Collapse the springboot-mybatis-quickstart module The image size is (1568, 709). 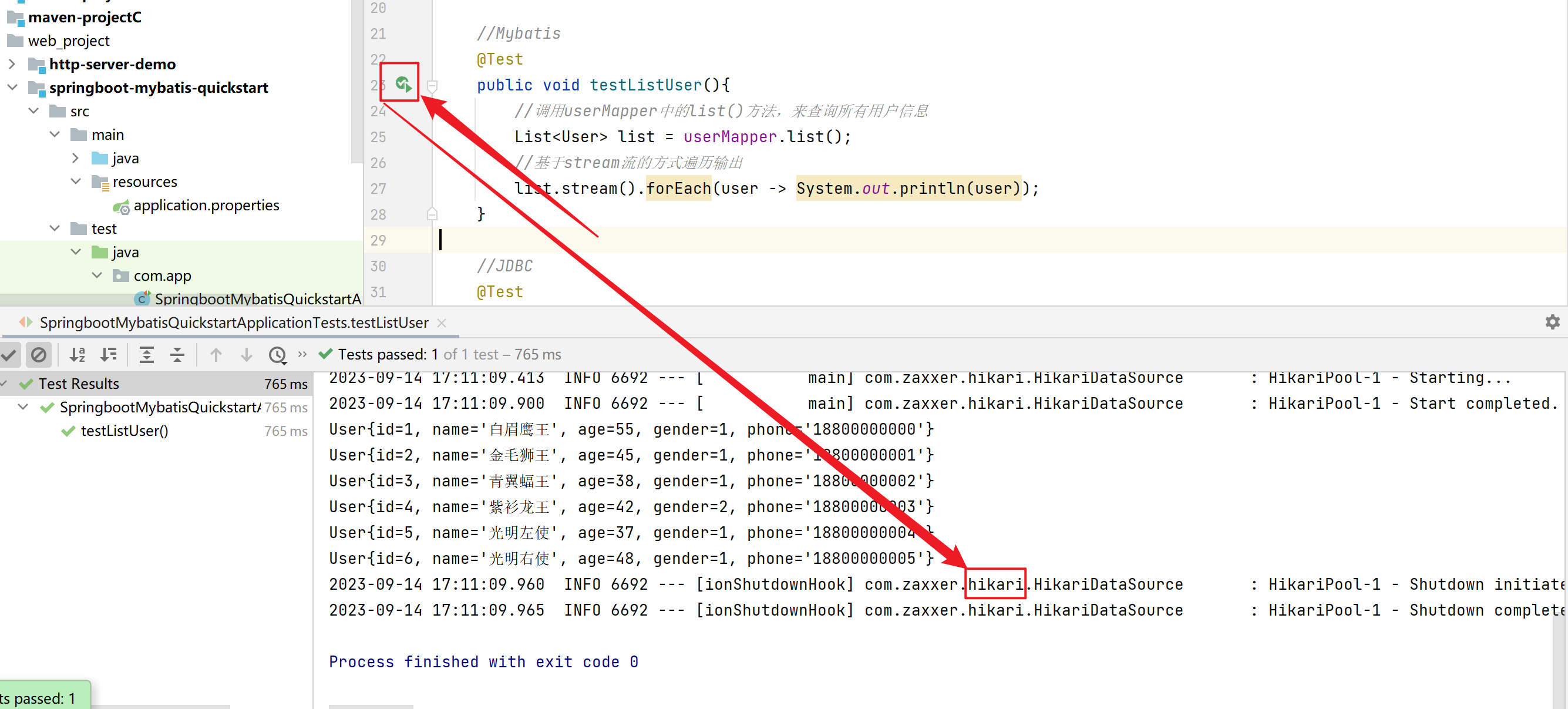coord(12,88)
